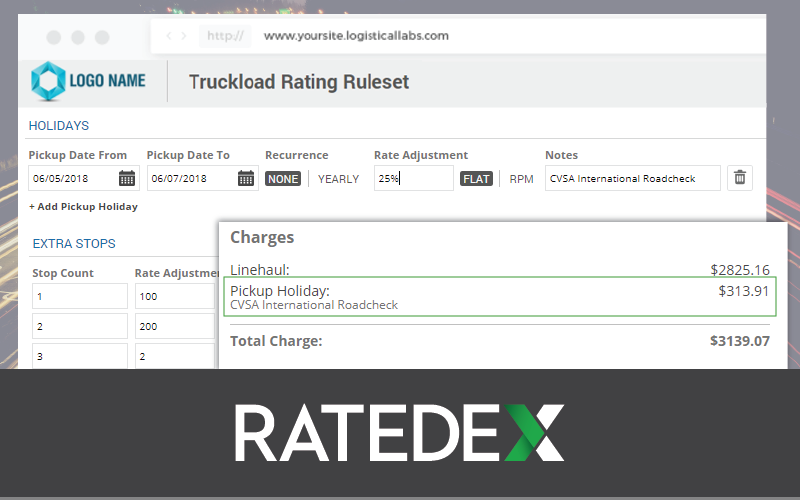This screenshot has width=800, height=500.
Task: Click the http:// protocol box
Action: (225, 36)
